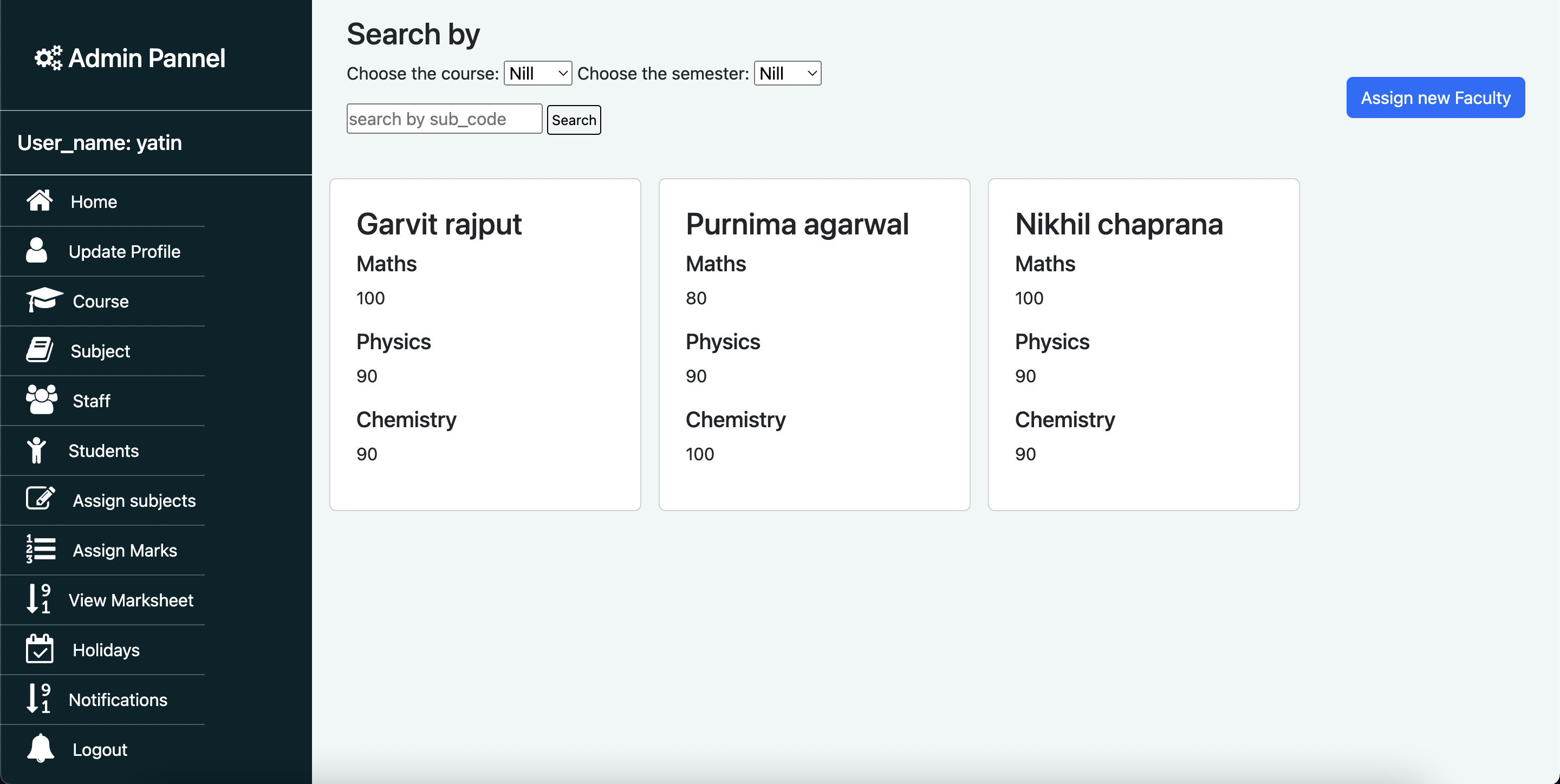Click the search by sub_code input field
The image size is (1560, 784).
pyautogui.click(x=444, y=119)
